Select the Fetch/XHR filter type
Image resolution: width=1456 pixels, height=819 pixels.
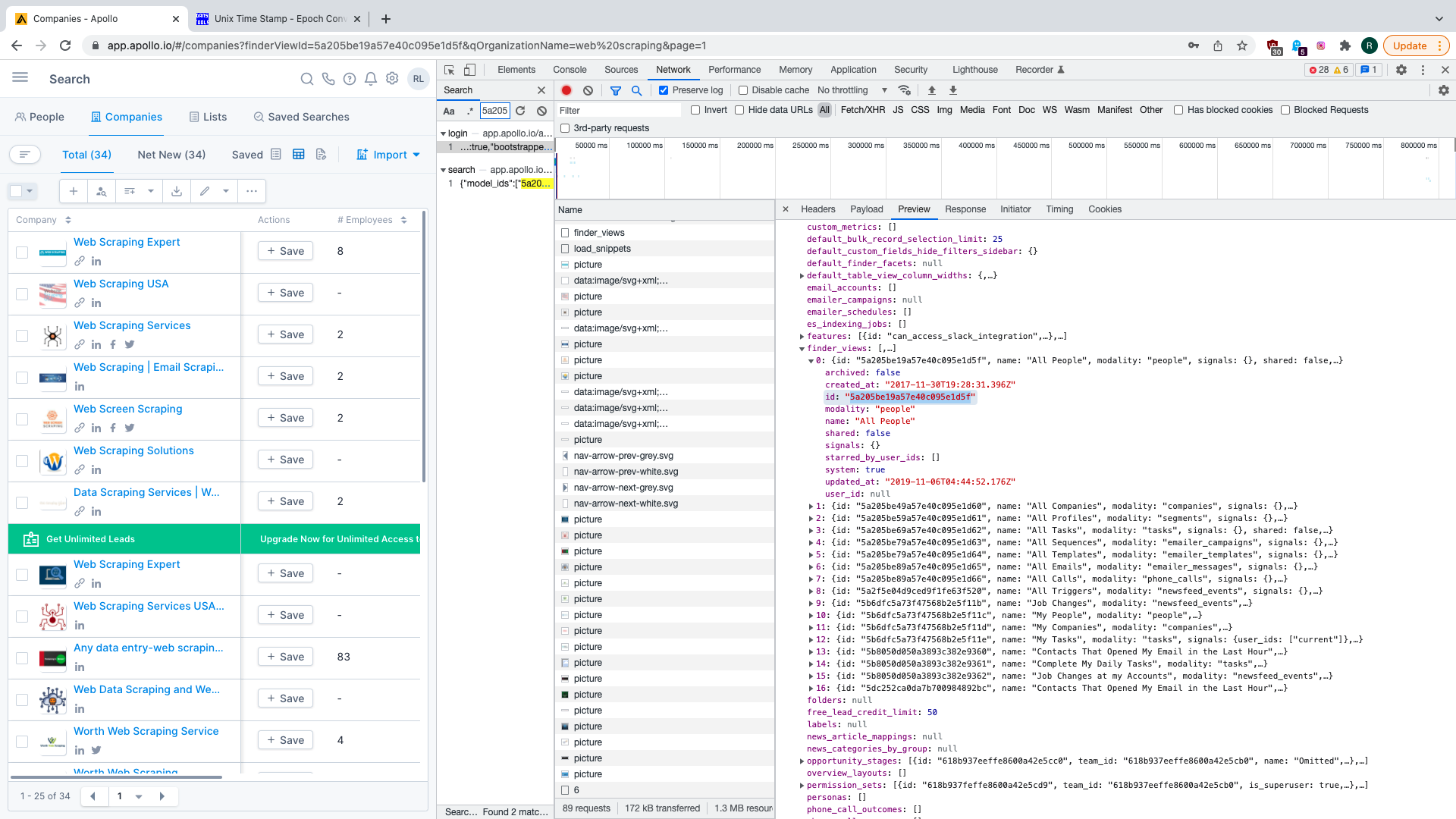coord(862,110)
